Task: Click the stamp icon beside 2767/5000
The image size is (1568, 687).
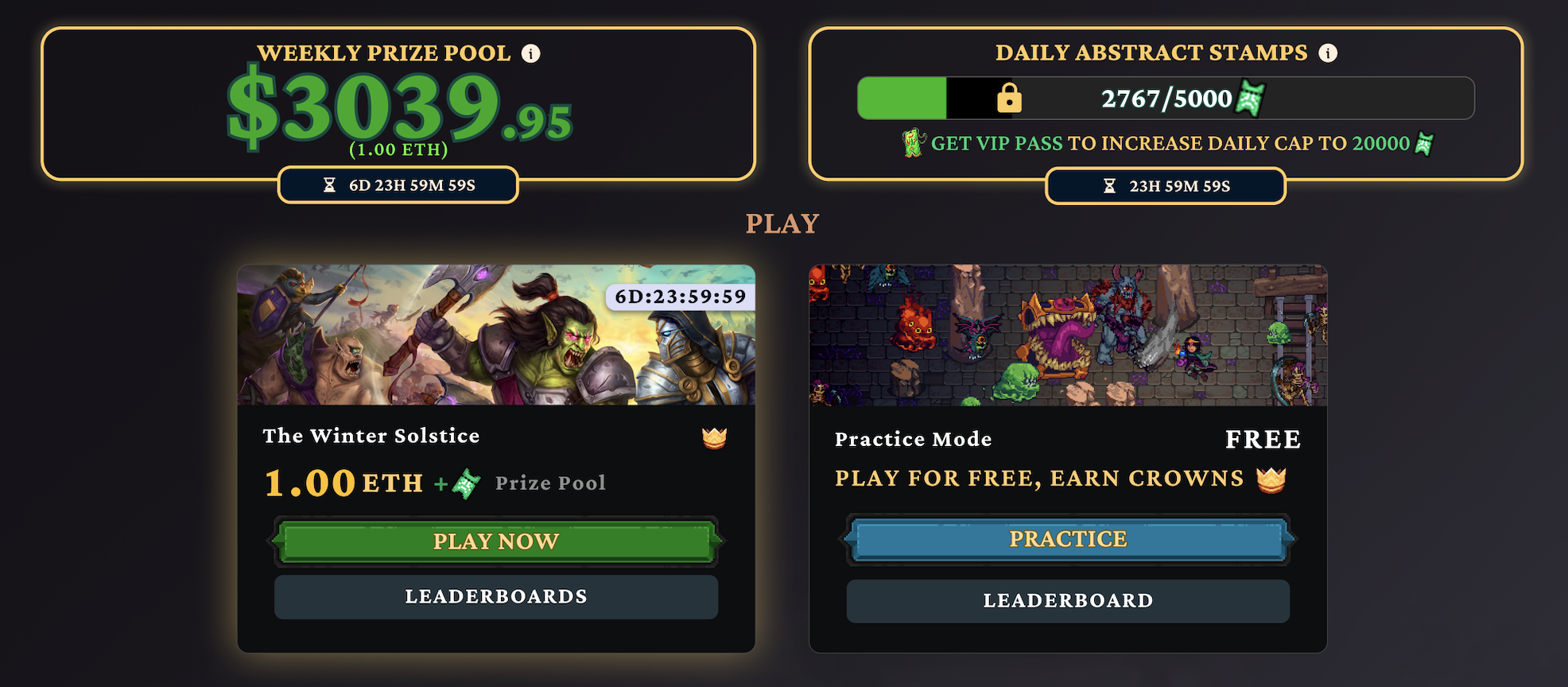Action: tap(1251, 99)
